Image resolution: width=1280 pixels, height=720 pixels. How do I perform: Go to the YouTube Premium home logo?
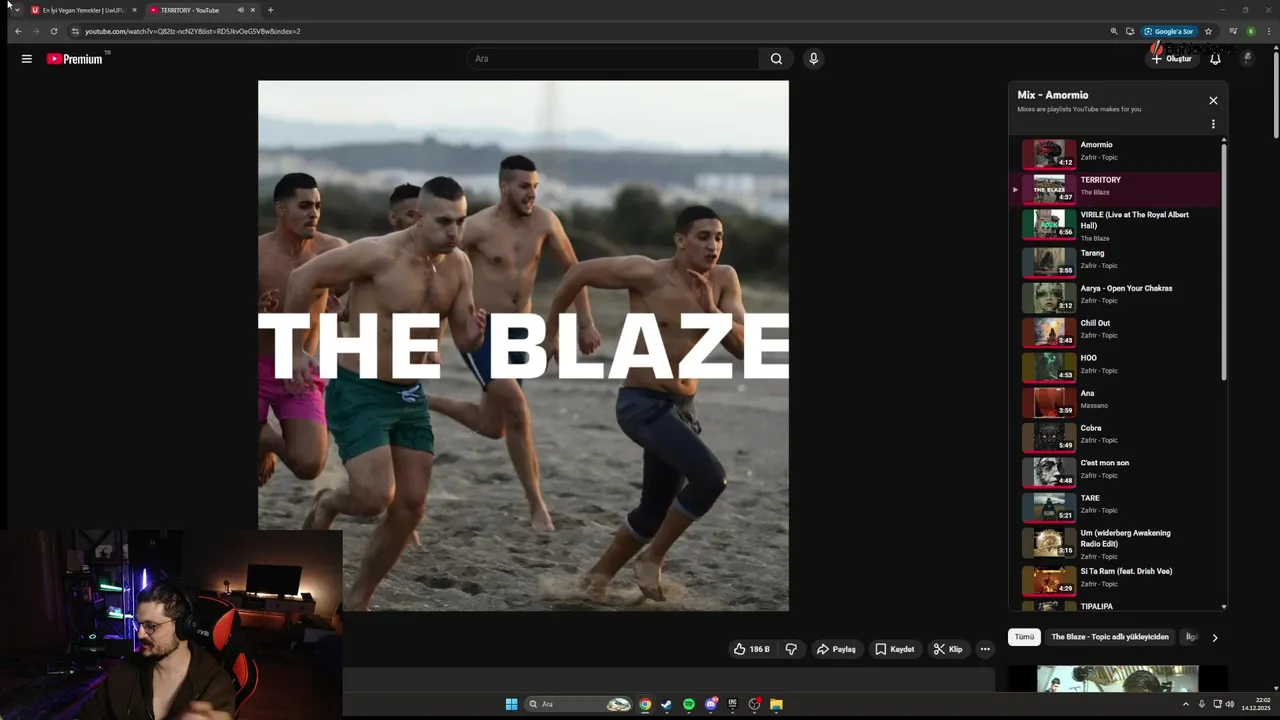[x=75, y=59]
